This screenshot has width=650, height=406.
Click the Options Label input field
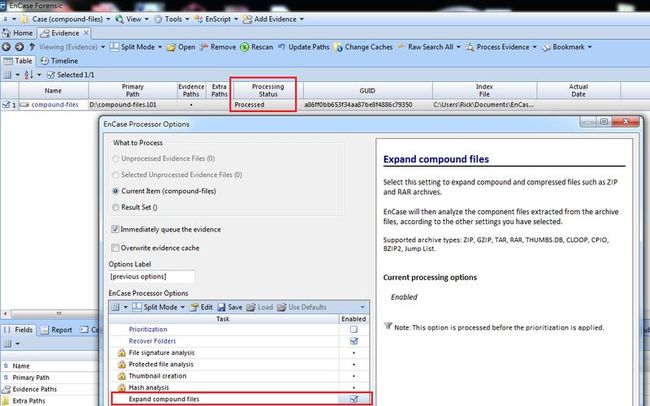pos(151,277)
